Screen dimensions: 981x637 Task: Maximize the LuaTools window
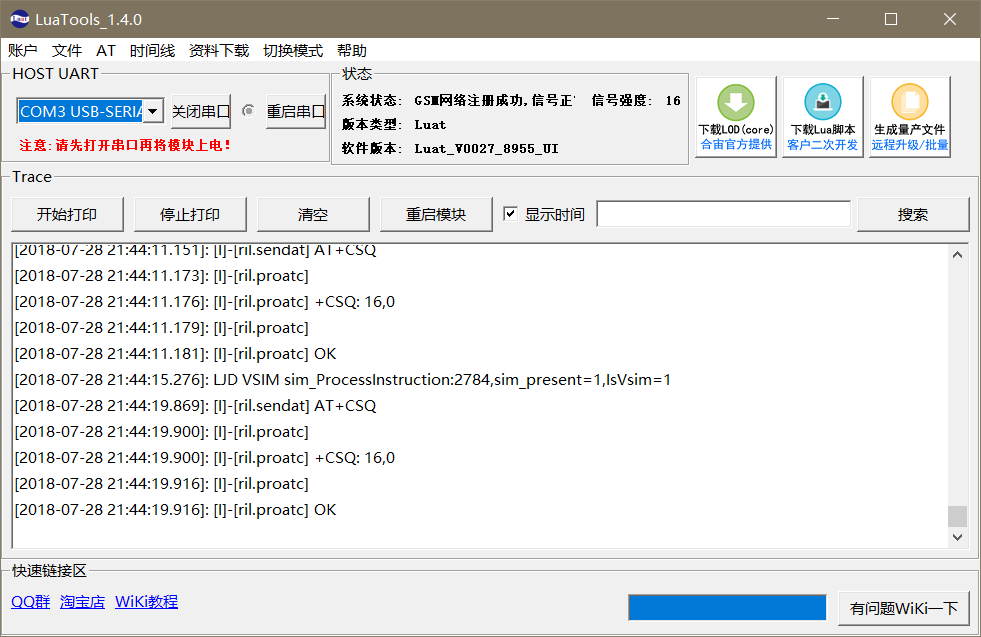(x=891, y=19)
